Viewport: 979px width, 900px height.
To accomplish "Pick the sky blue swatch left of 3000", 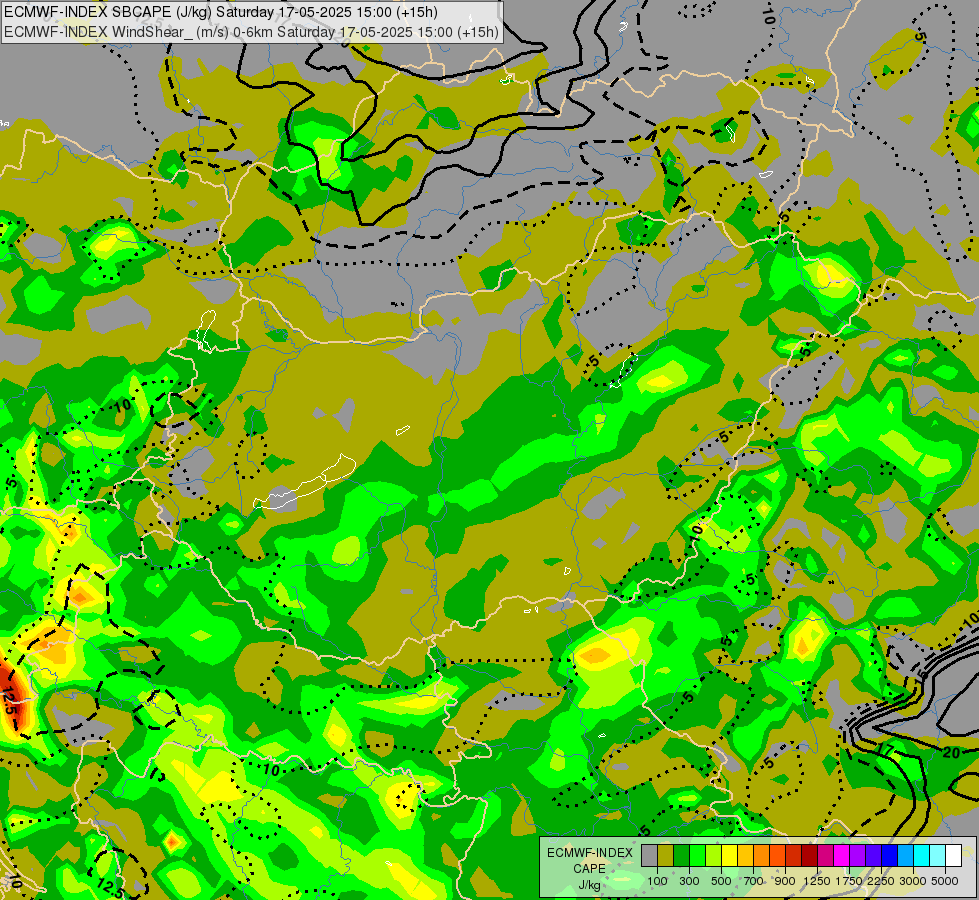I will click(905, 855).
